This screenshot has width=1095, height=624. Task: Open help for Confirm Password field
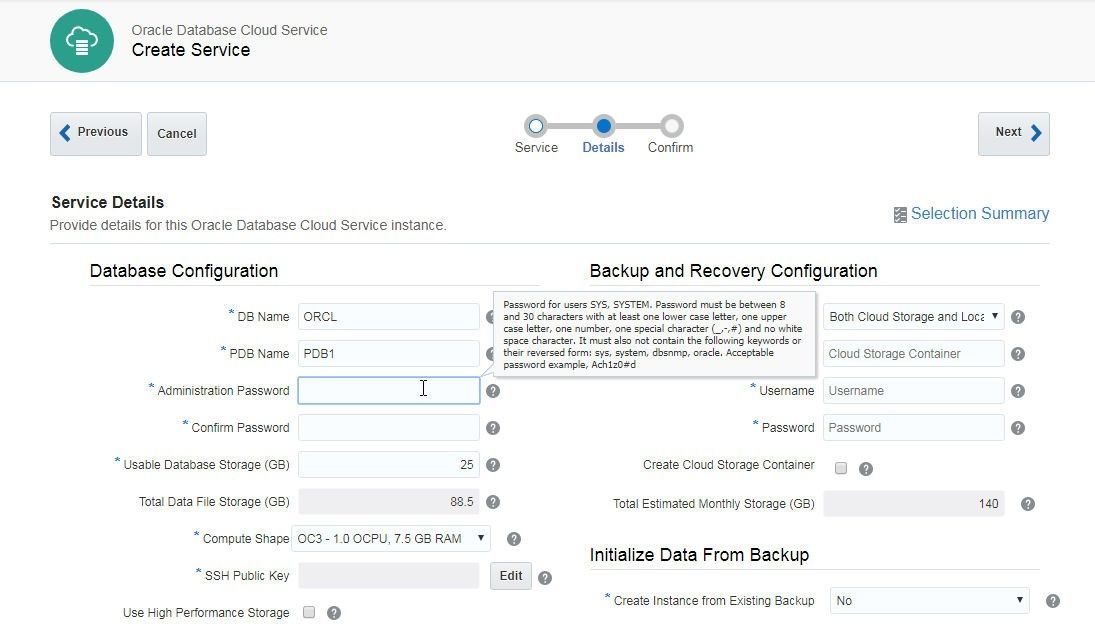point(493,428)
